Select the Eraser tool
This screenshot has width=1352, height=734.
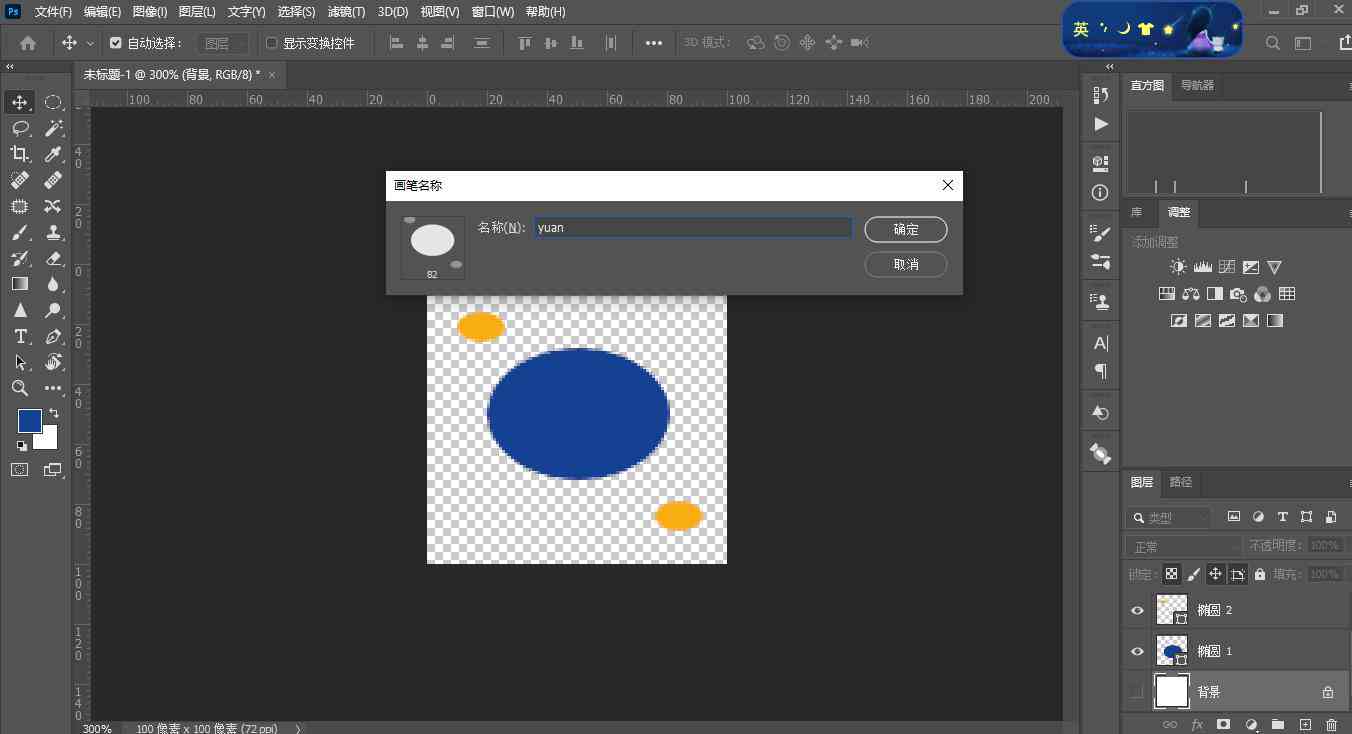53,258
